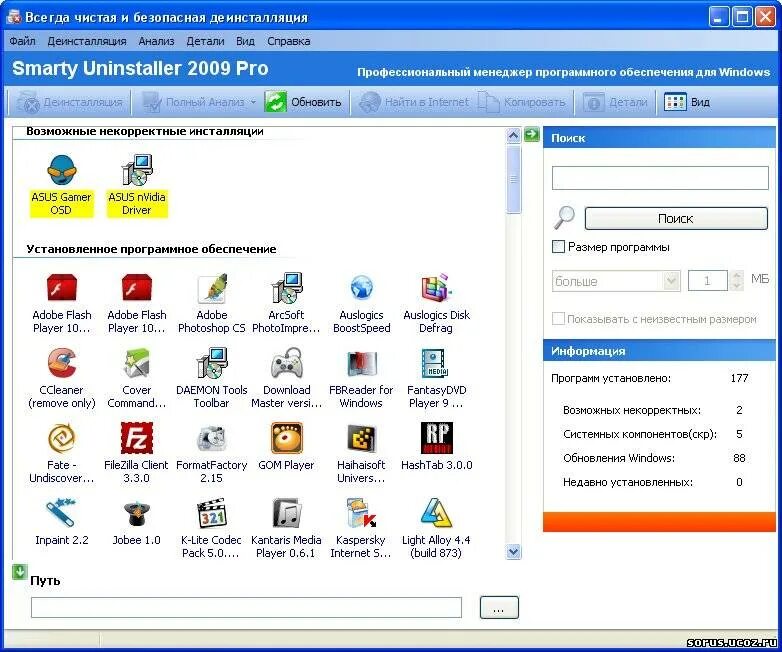The height and width of the screenshot is (652, 782).
Task: Toggle Показывать с неизвестным размером checkbox
Action: pos(559,318)
